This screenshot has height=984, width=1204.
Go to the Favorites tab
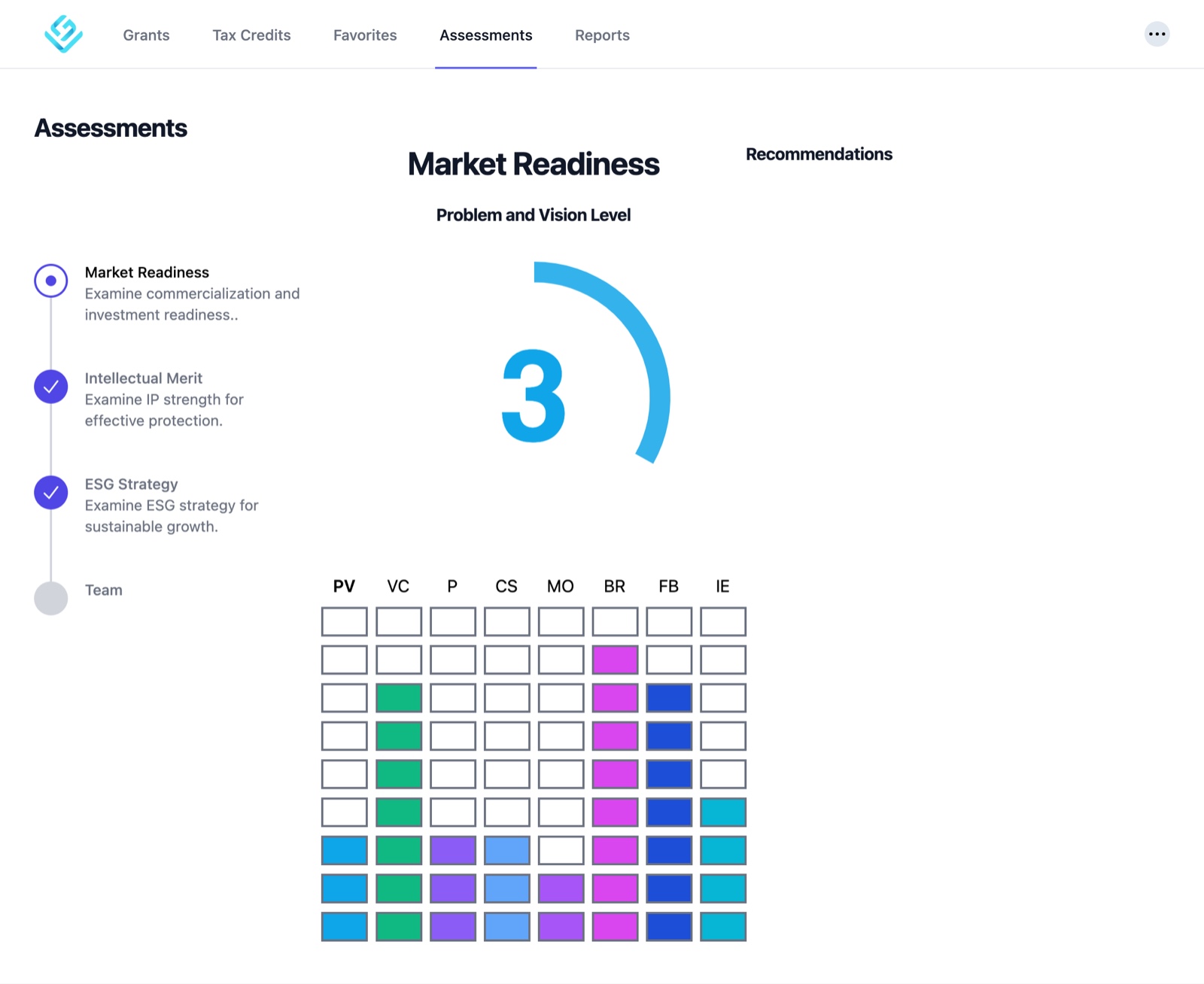tap(365, 35)
